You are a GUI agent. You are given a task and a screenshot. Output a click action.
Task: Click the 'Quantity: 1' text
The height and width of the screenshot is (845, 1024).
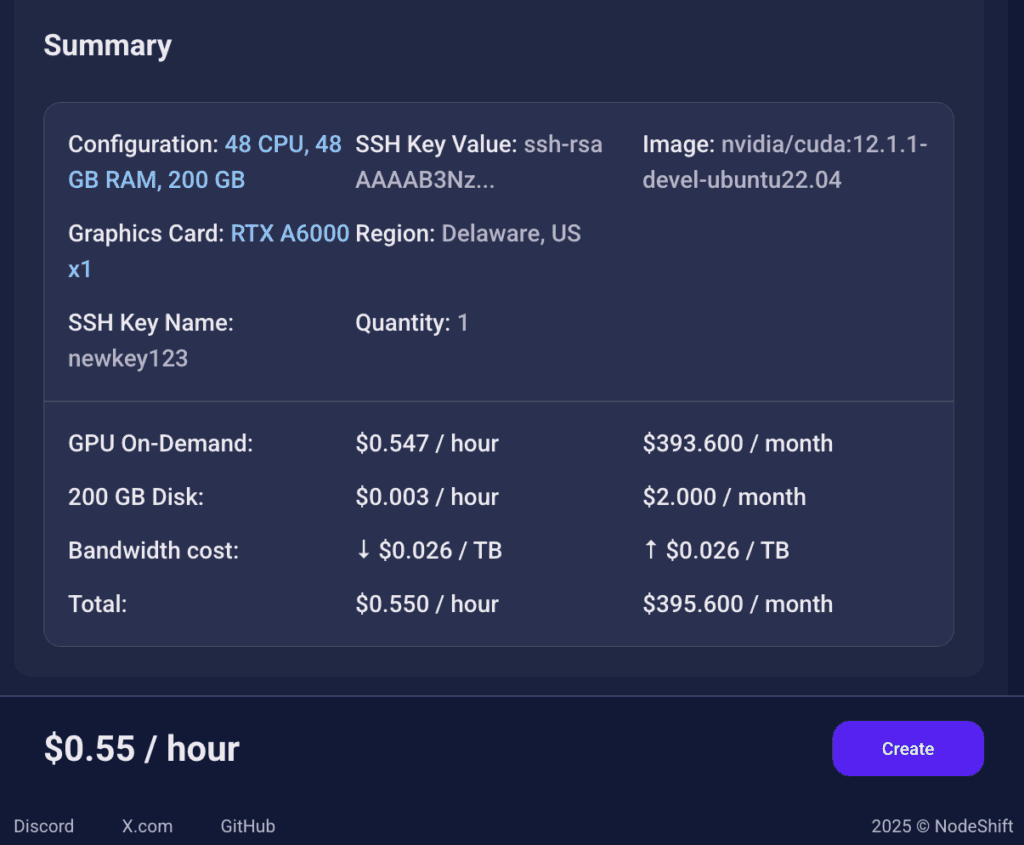click(x=411, y=323)
